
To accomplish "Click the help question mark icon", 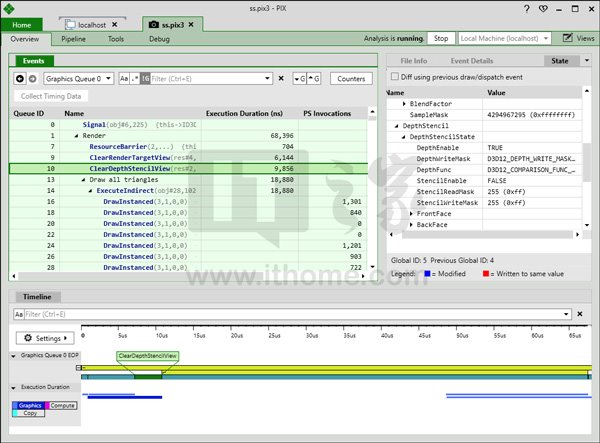I will pyautogui.click(x=526, y=8).
